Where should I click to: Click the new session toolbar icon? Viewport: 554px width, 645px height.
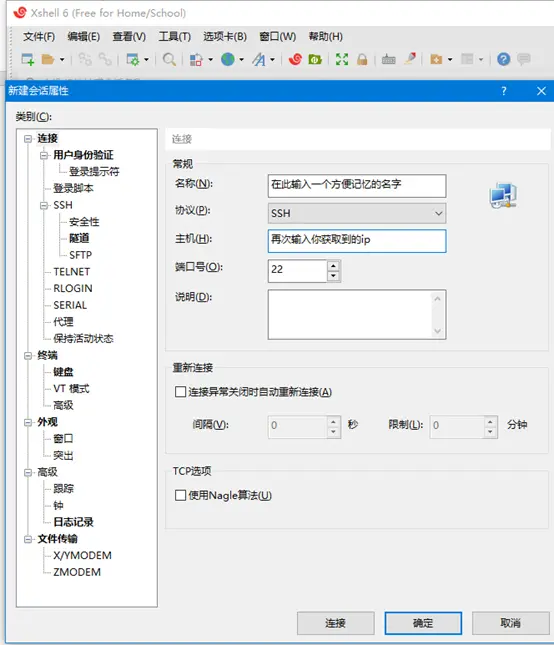28,60
